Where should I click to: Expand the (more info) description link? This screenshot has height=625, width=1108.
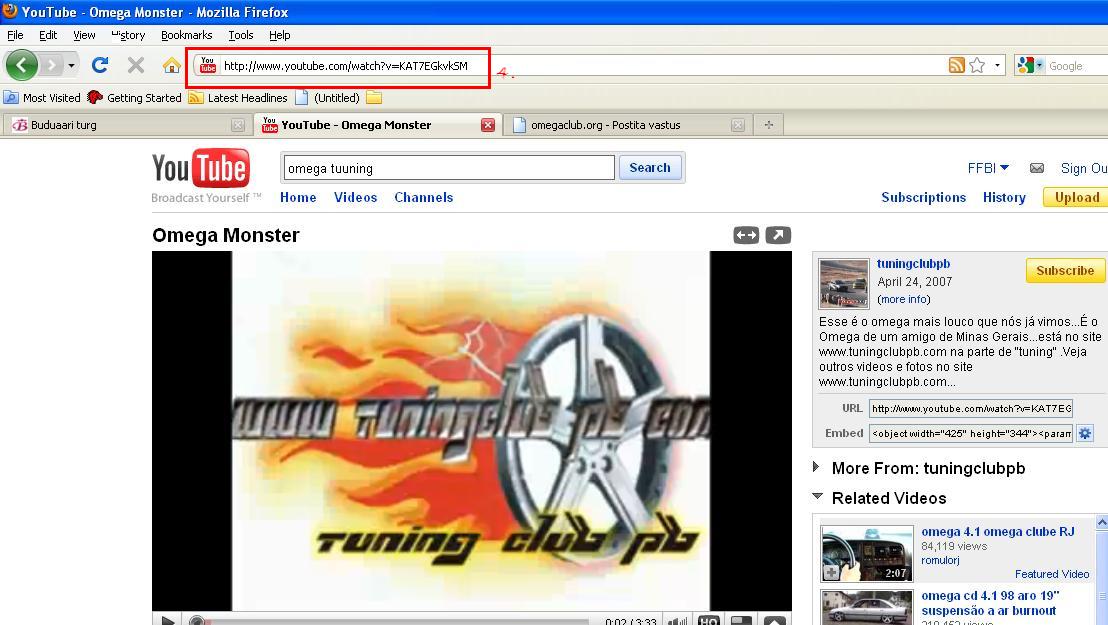click(904, 300)
